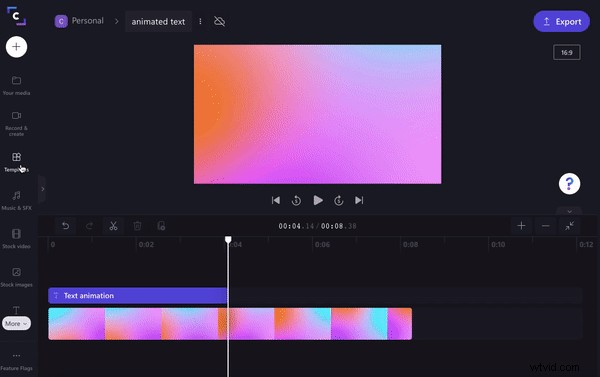
Task: Undo the last action
Action: click(x=66, y=226)
